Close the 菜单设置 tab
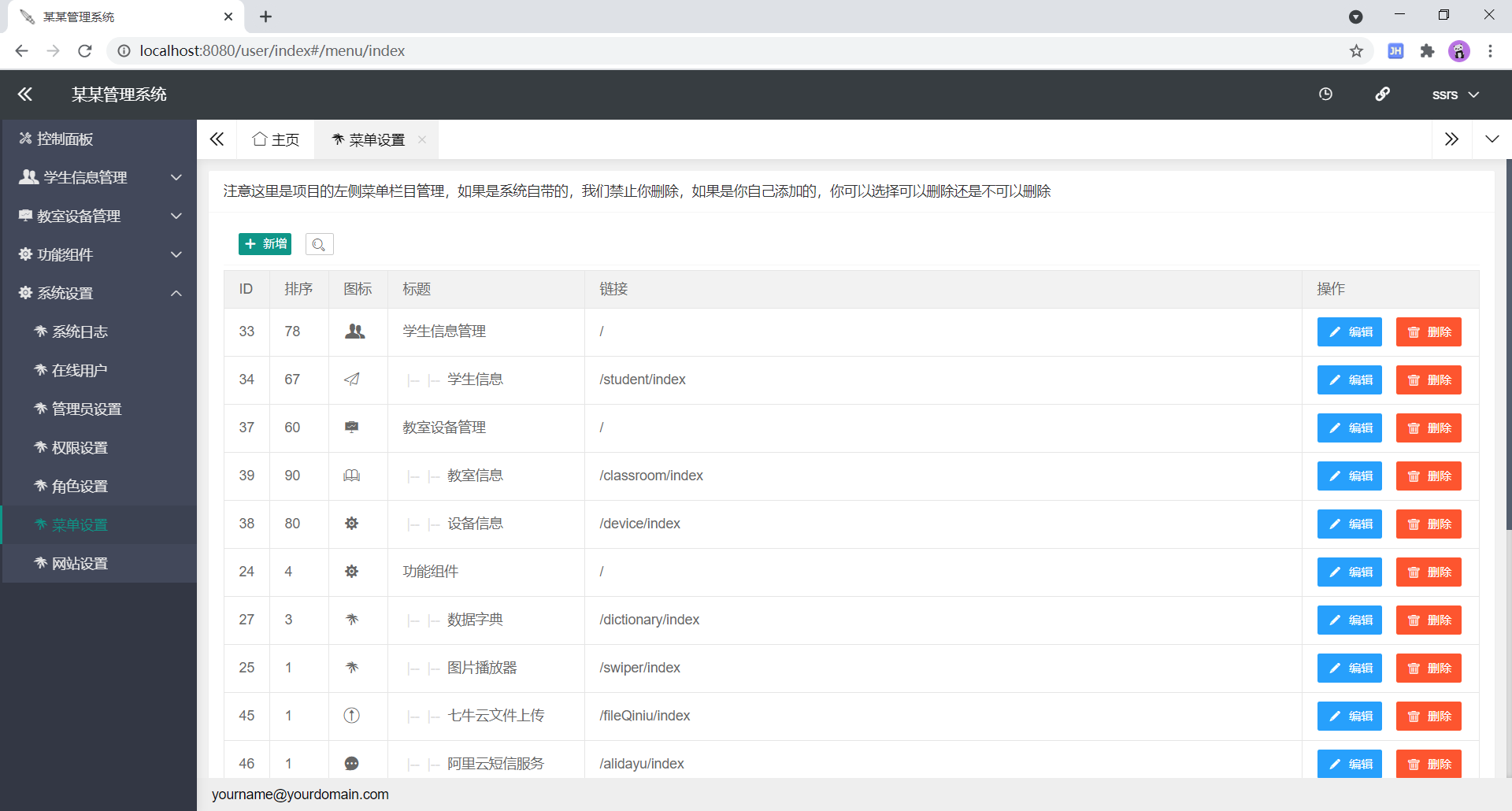1512x811 pixels. click(x=422, y=139)
